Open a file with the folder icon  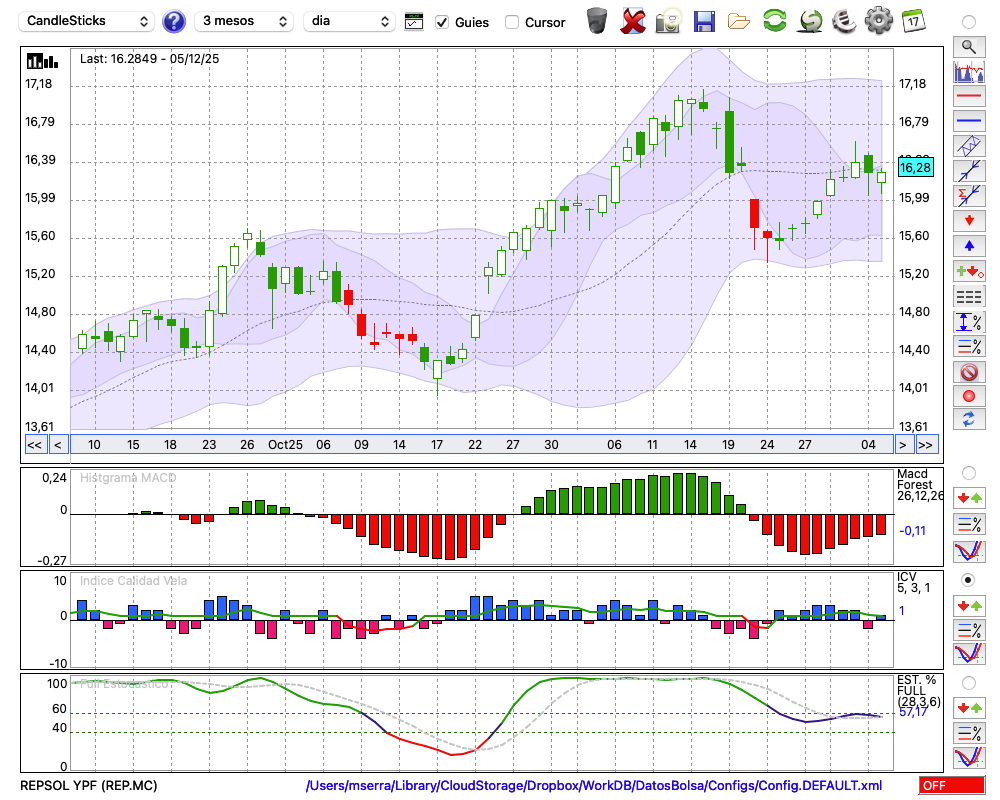click(x=739, y=22)
